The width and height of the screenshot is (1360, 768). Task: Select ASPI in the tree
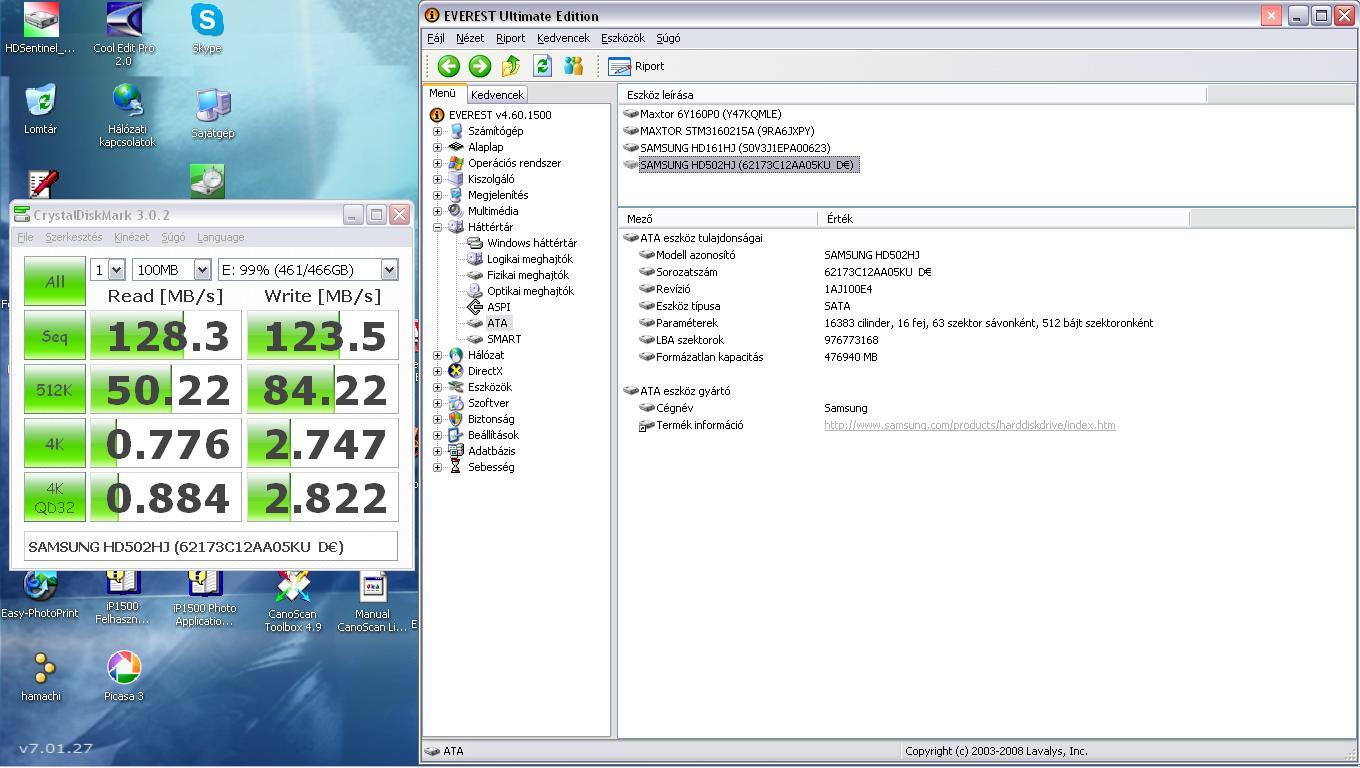(498, 307)
